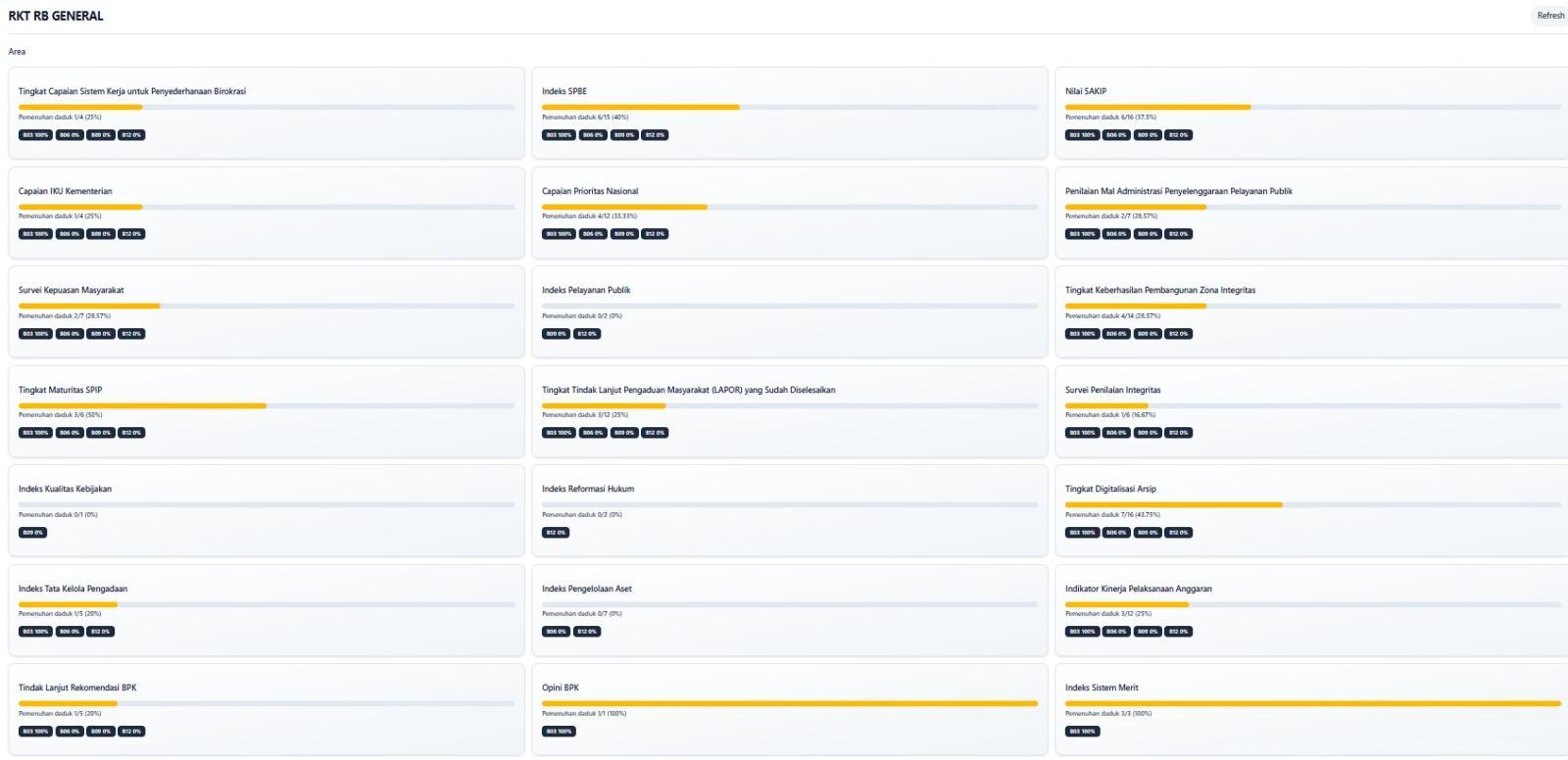1568x760 pixels.
Task: Click the Nilai SAKIP progress bar
Action: [x=1312, y=107]
